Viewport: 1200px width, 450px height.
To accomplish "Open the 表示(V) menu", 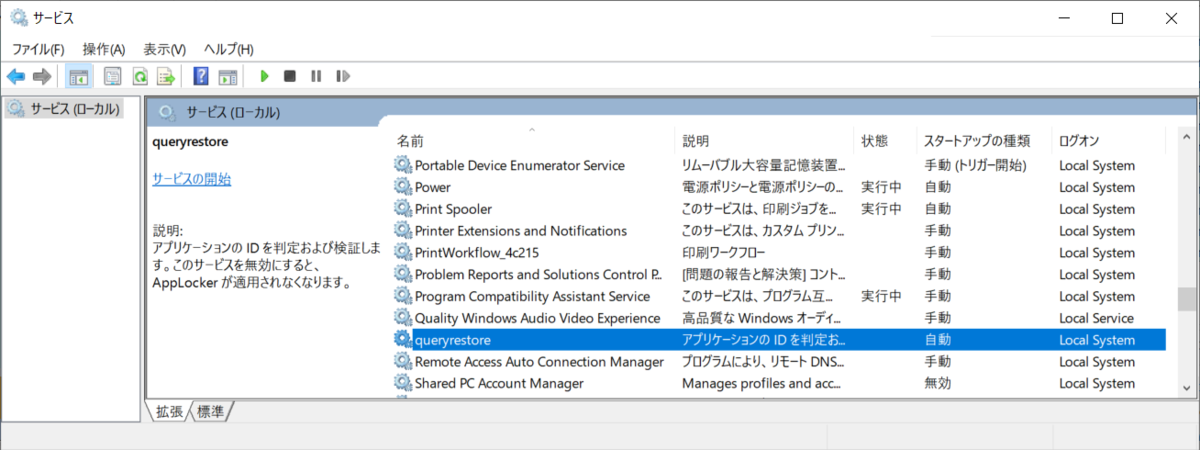I will coord(165,49).
